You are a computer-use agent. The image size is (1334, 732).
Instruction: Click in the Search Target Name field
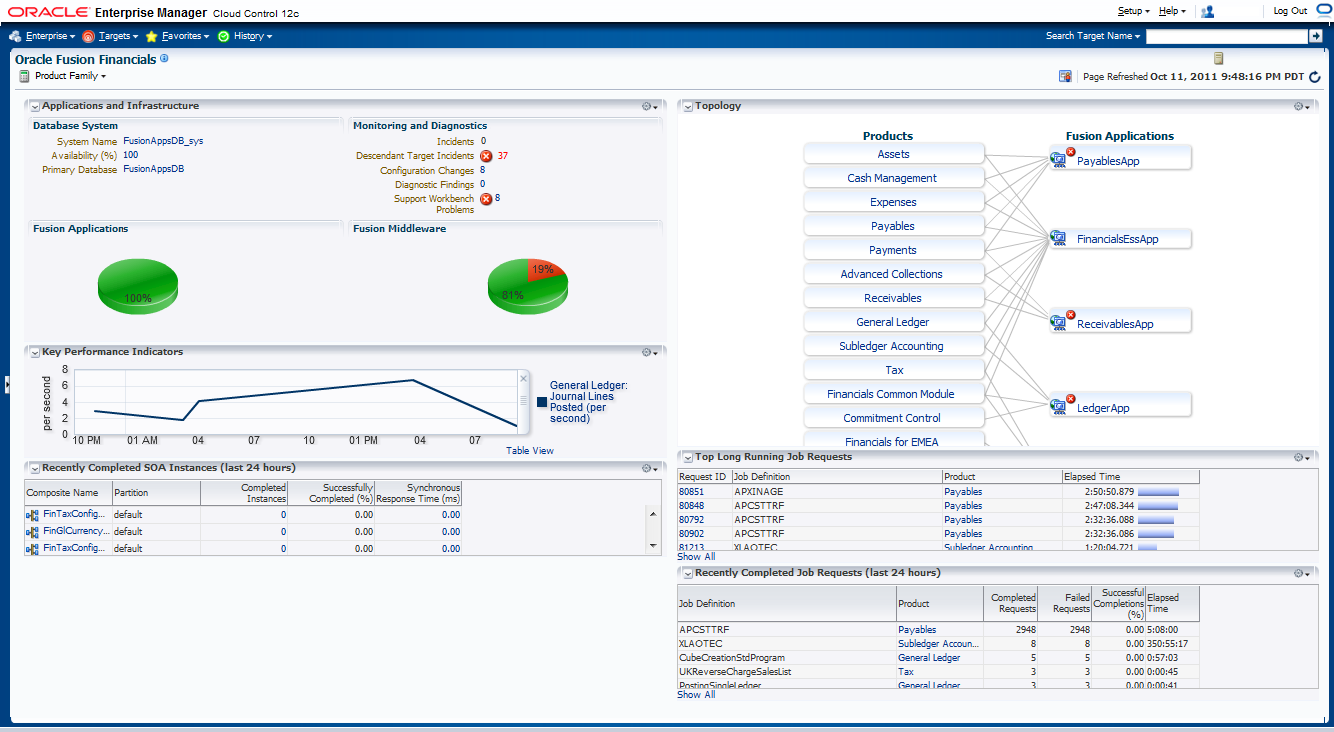pos(1226,36)
